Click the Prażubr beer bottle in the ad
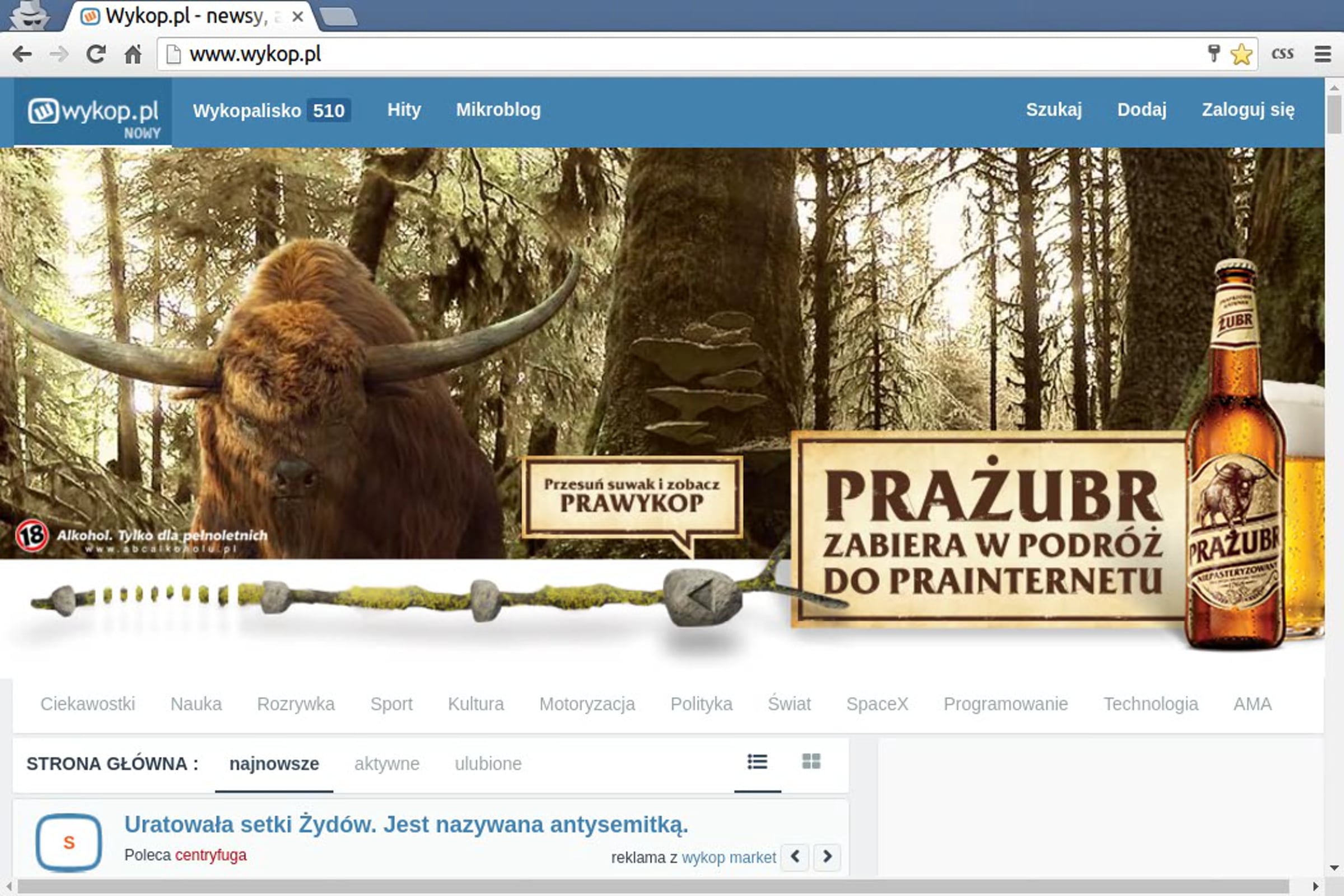 coord(1235,454)
